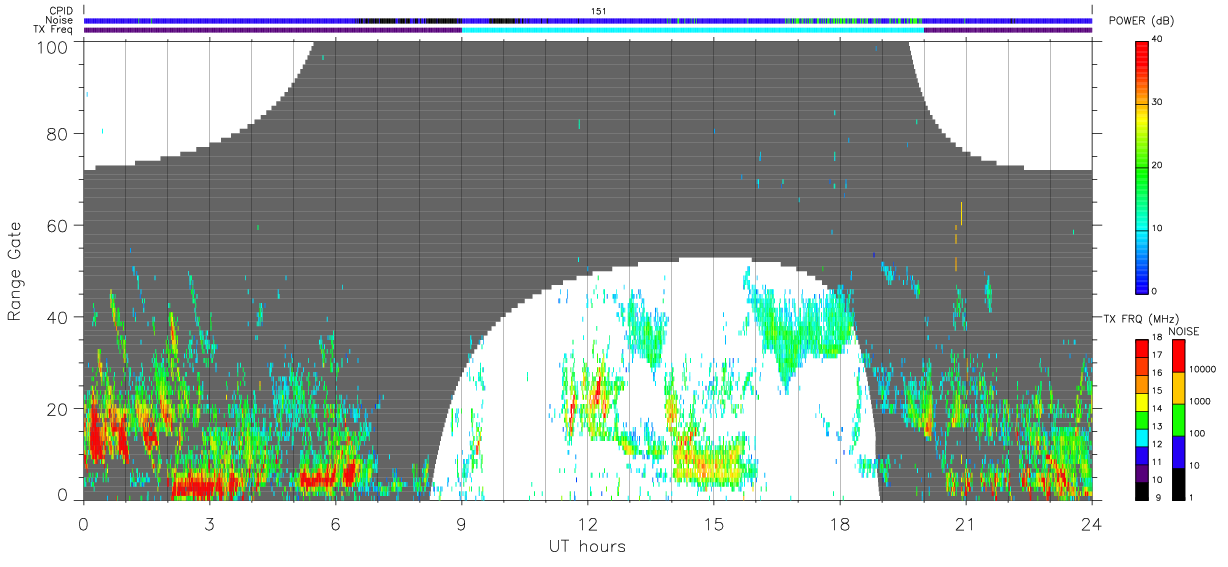
Task: Click the 17 label on TX FRQ colorbar
Action: click(x=1156, y=356)
